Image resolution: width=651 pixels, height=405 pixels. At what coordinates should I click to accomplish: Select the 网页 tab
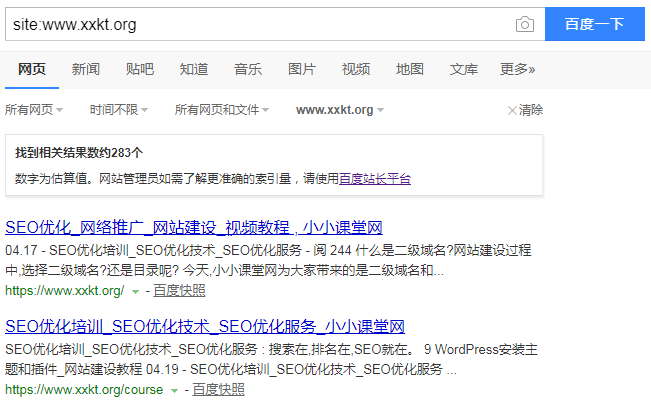point(32,69)
